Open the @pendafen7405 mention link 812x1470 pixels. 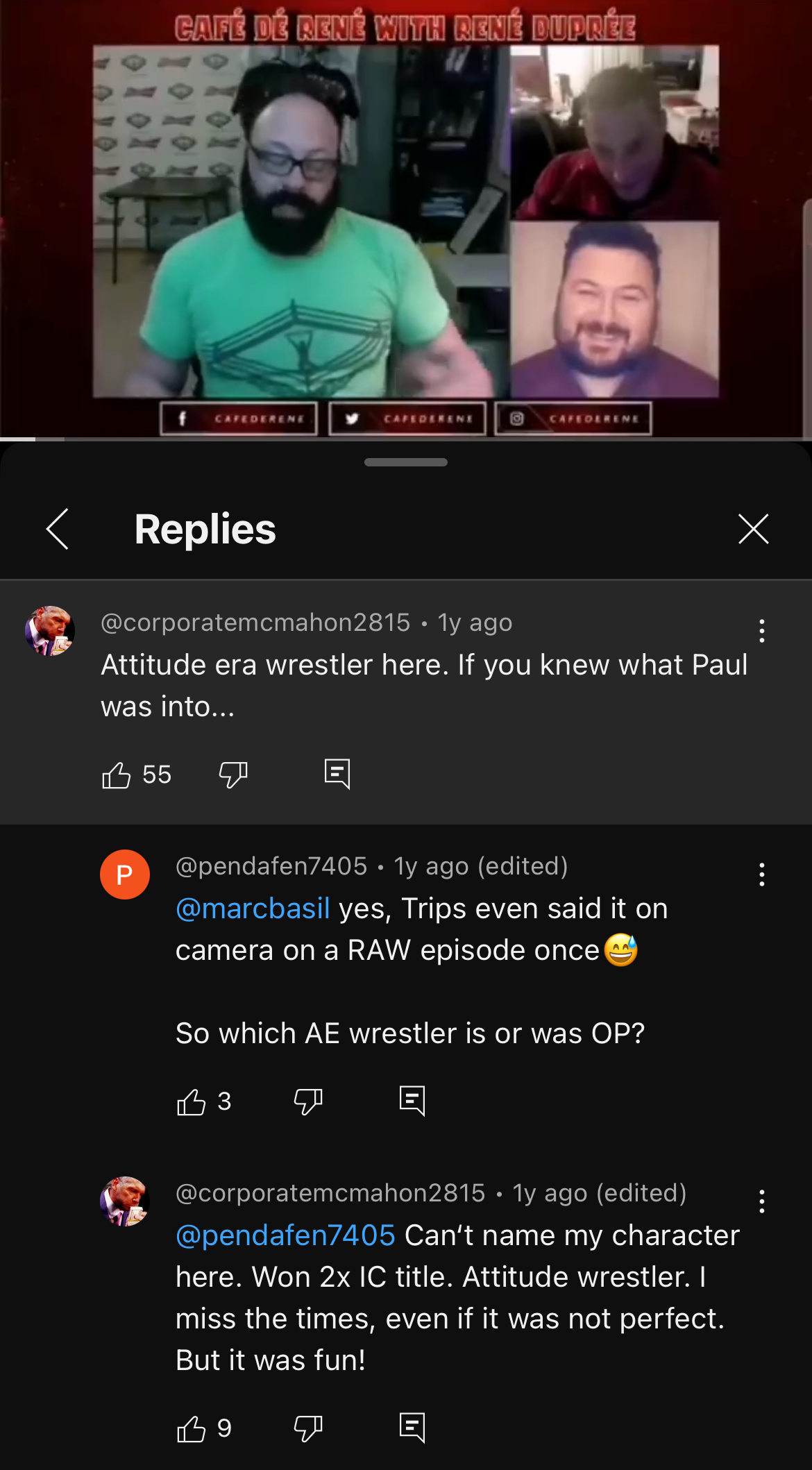(x=285, y=1235)
